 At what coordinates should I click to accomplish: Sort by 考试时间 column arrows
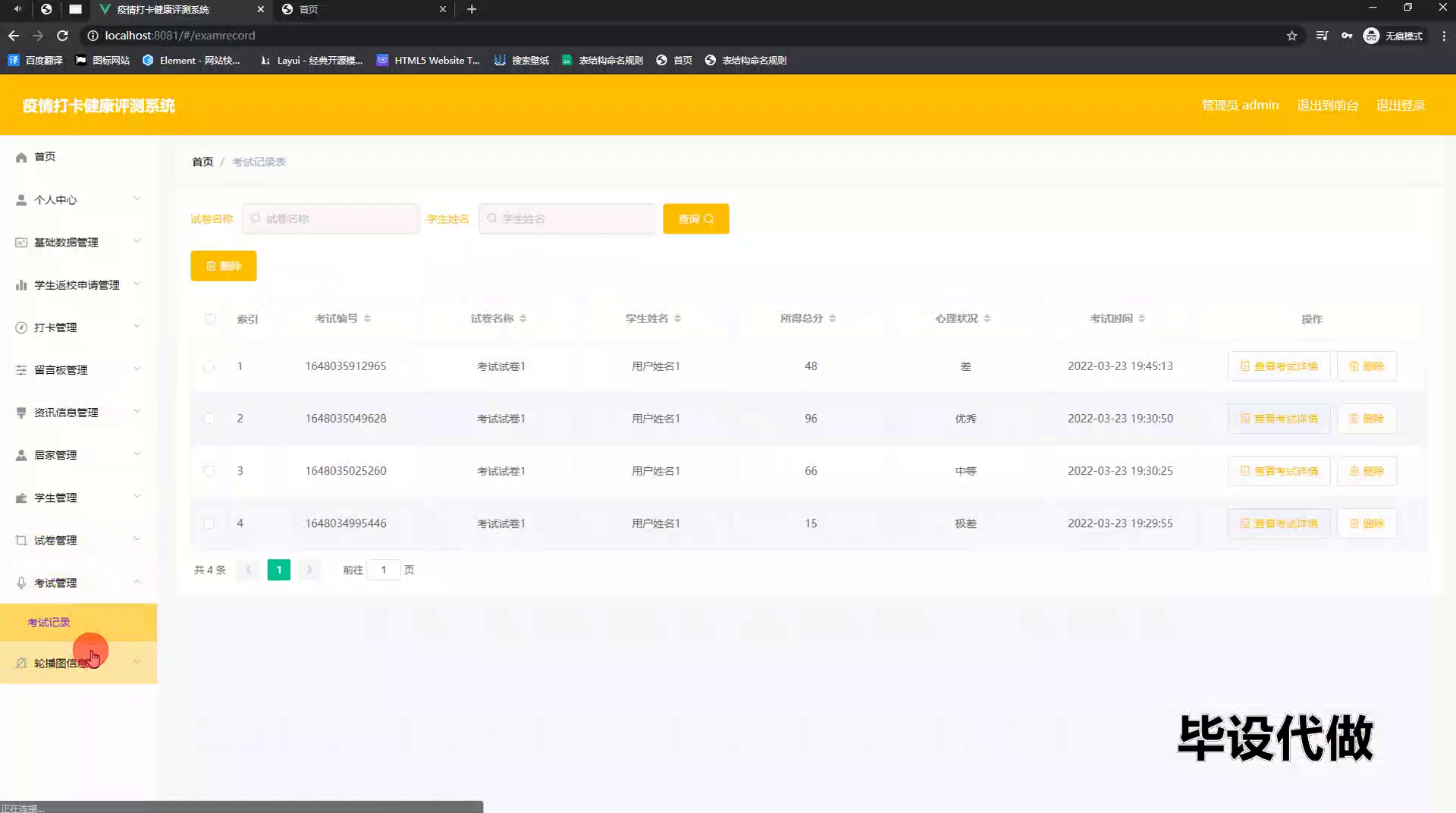[1142, 319]
